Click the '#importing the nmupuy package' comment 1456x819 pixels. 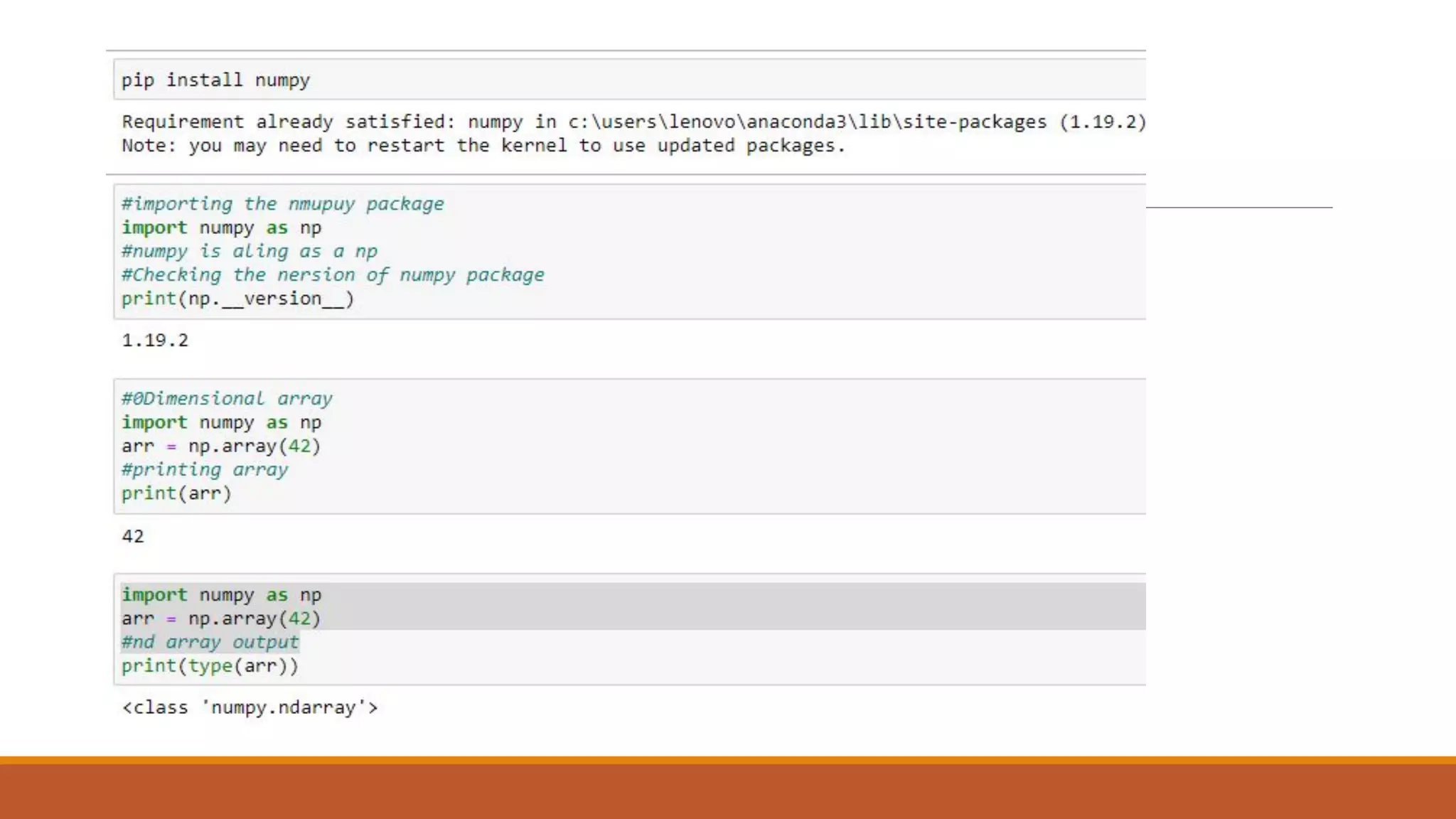point(282,204)
